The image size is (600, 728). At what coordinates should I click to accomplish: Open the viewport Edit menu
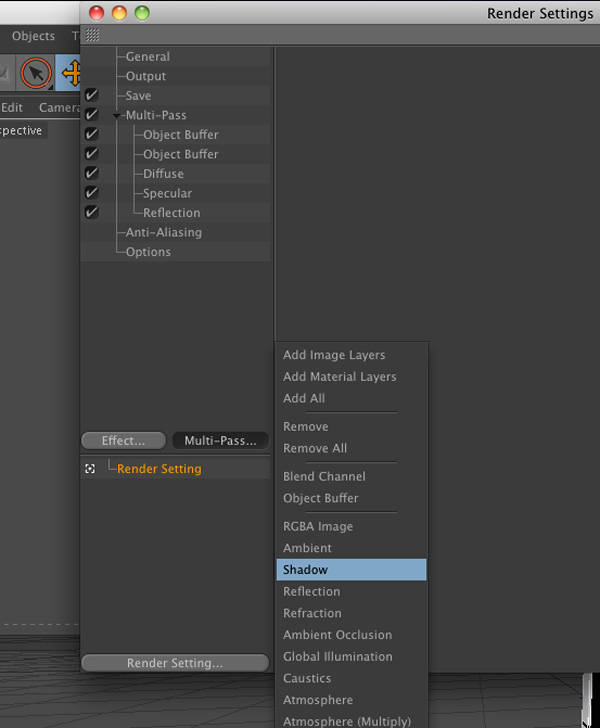tap(12, 108)
